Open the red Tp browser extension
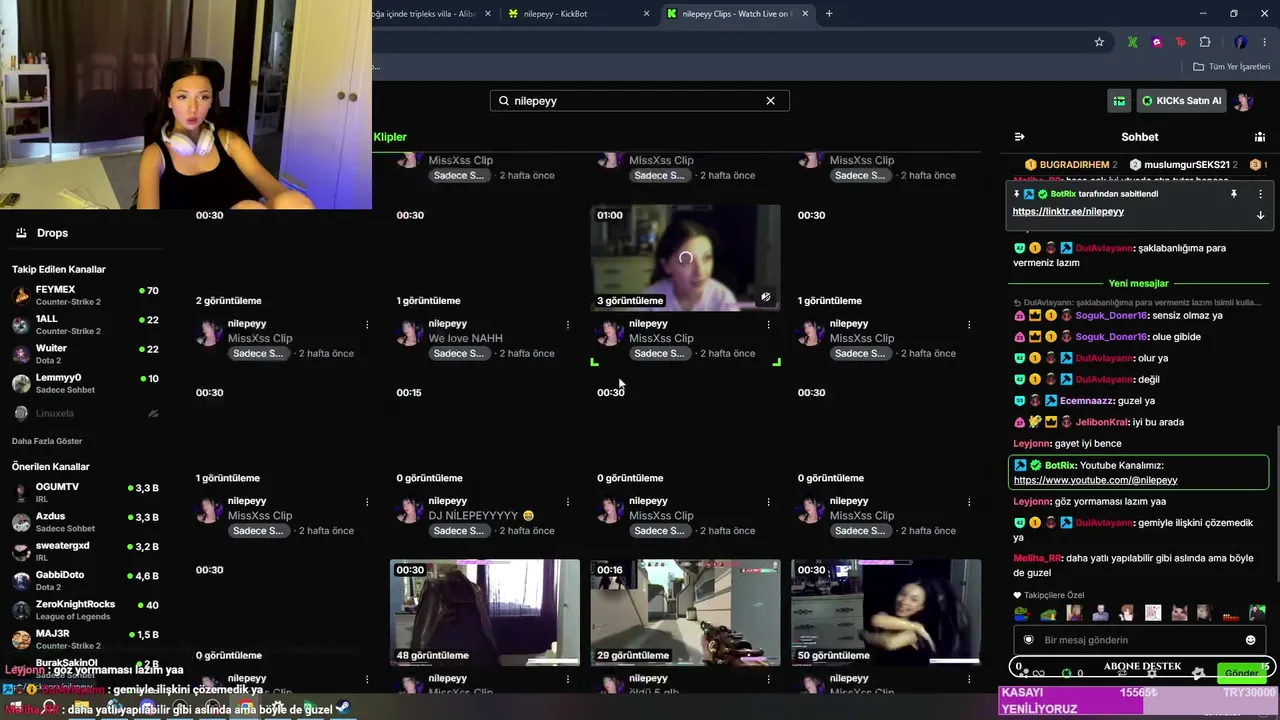The image size is (1280, 720). pyautogui.click(x=1181, y=42)
